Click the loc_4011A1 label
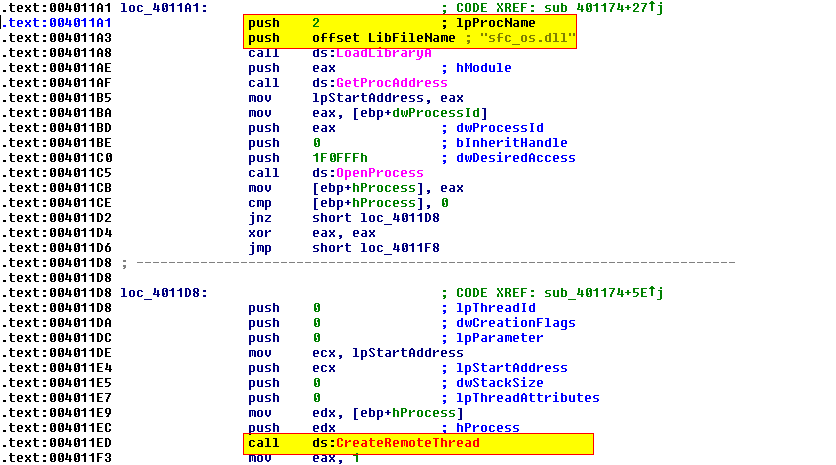 pos(164,8)
